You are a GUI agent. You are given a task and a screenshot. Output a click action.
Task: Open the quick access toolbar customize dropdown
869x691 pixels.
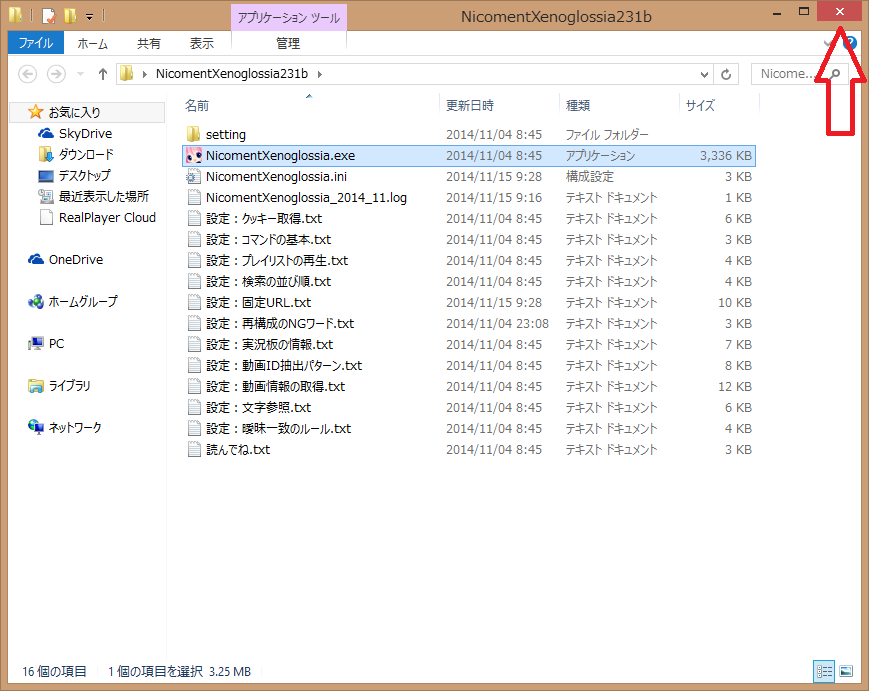88,14
